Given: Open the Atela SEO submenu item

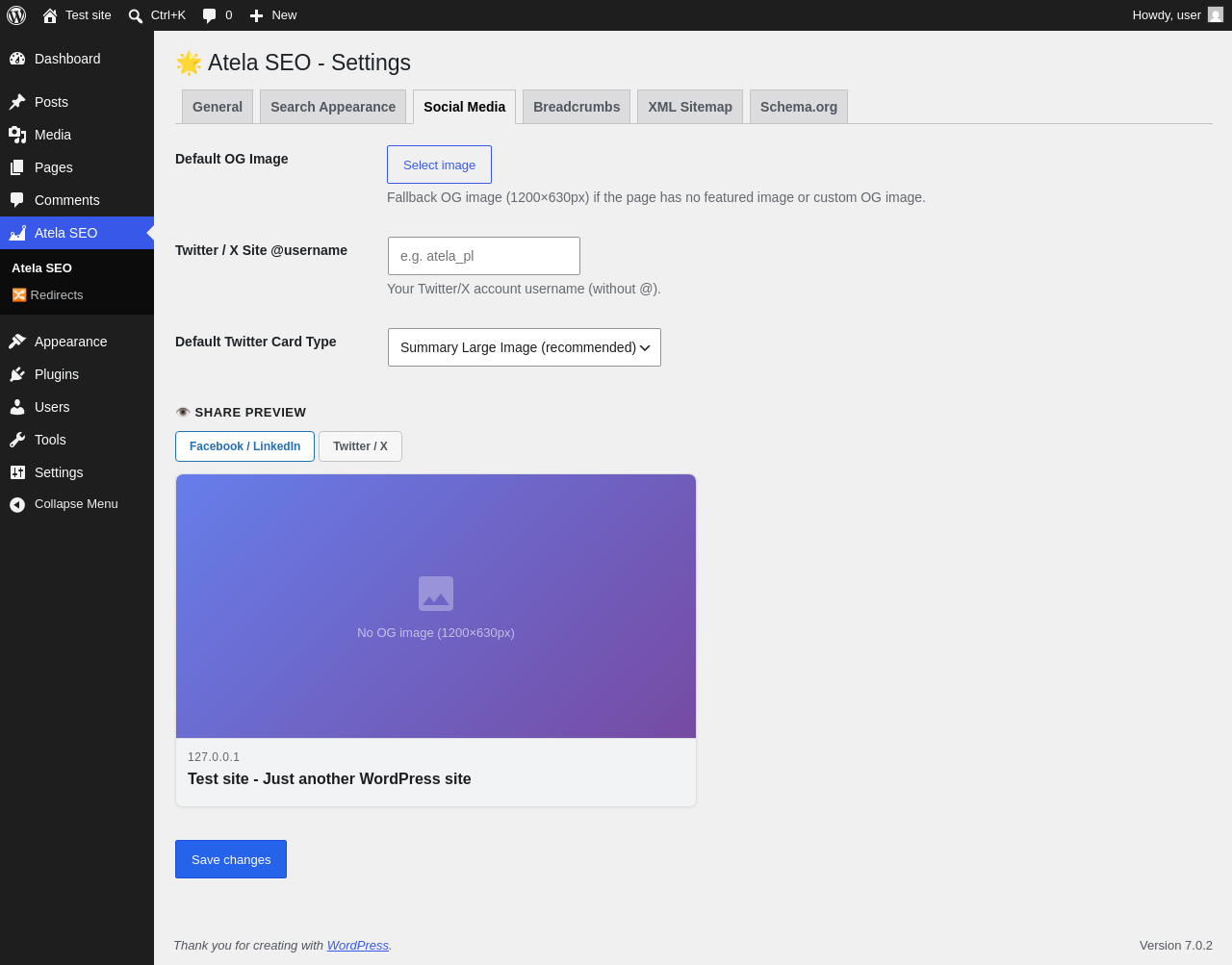Looking at the screenshot, I should click(41, 268).
